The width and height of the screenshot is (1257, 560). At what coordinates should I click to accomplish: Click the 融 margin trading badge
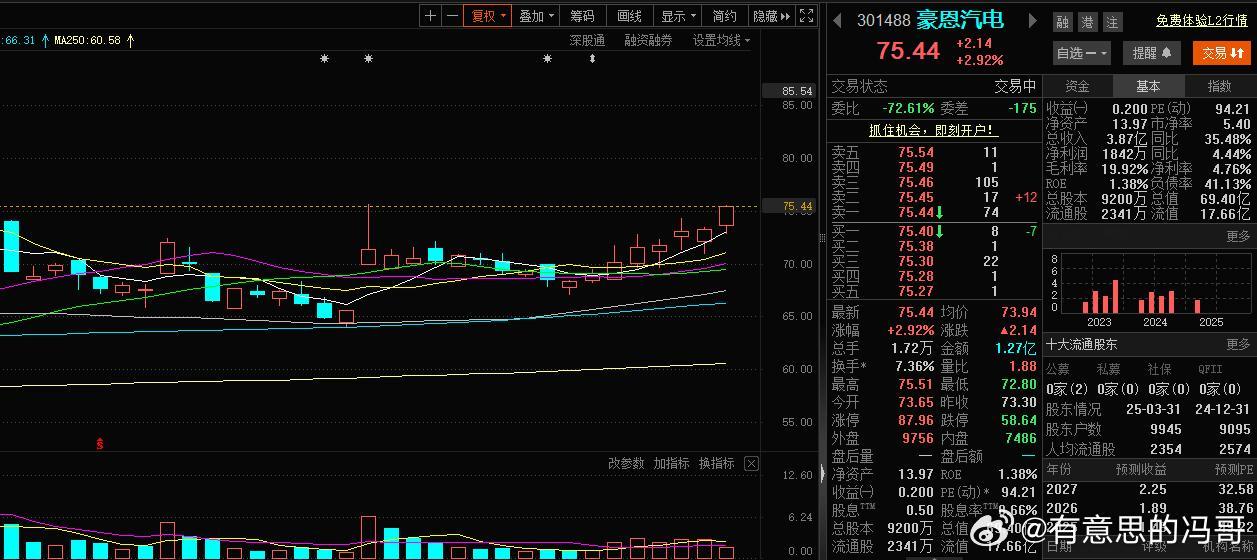click(1062, 22)
